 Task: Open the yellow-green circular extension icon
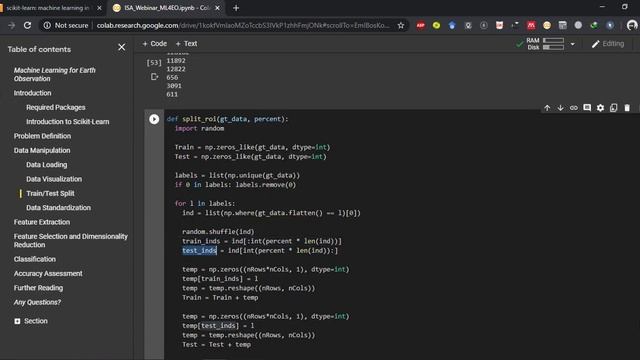point(436,25)
